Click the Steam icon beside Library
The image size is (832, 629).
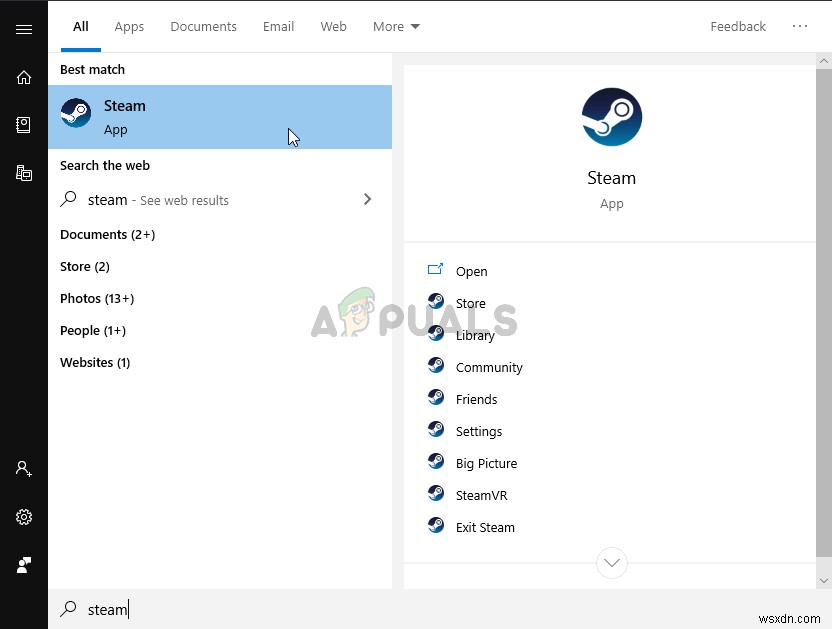tap(436, 333)
